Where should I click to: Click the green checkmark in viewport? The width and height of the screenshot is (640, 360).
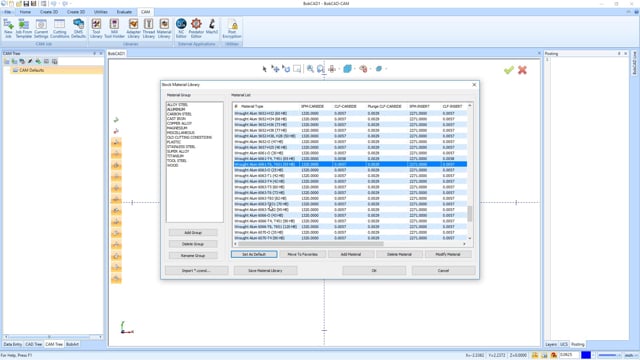click(x=509, y=70)
